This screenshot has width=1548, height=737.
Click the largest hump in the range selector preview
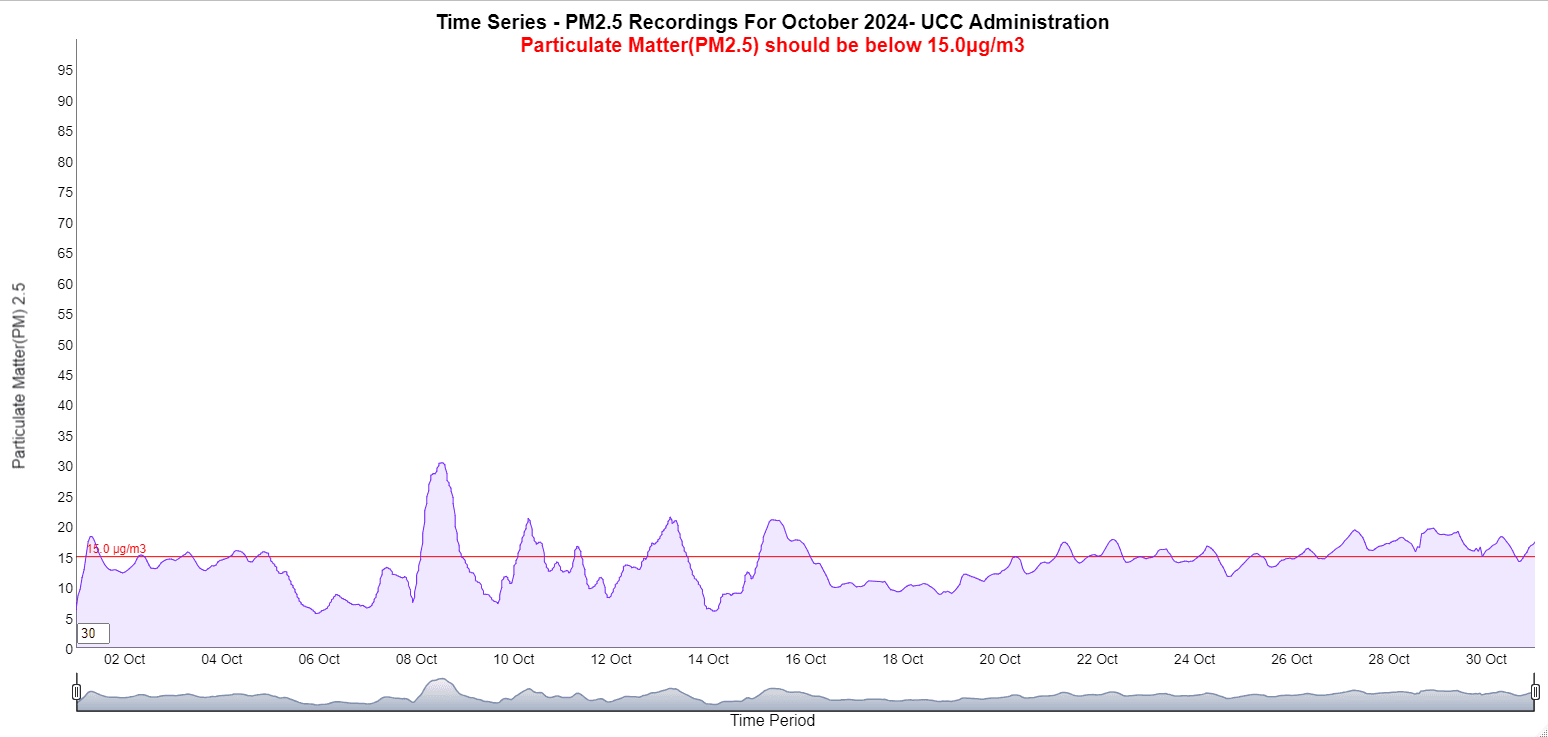click(x=440, y=690)
